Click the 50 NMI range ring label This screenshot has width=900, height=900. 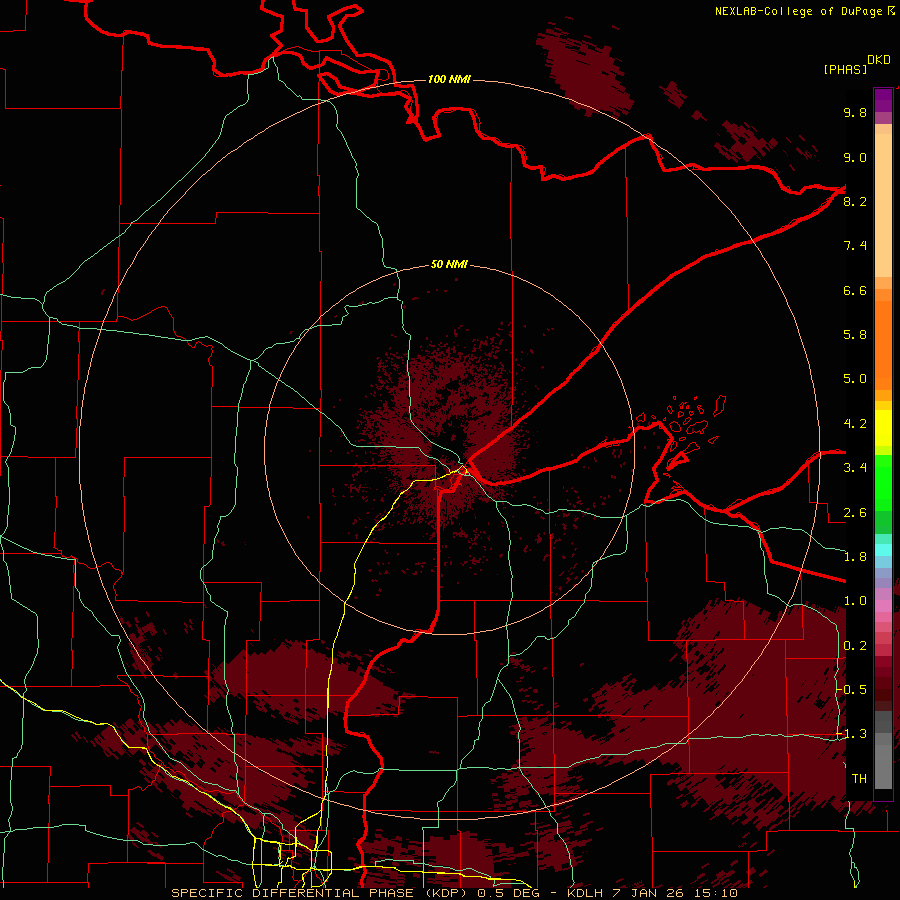449,264
